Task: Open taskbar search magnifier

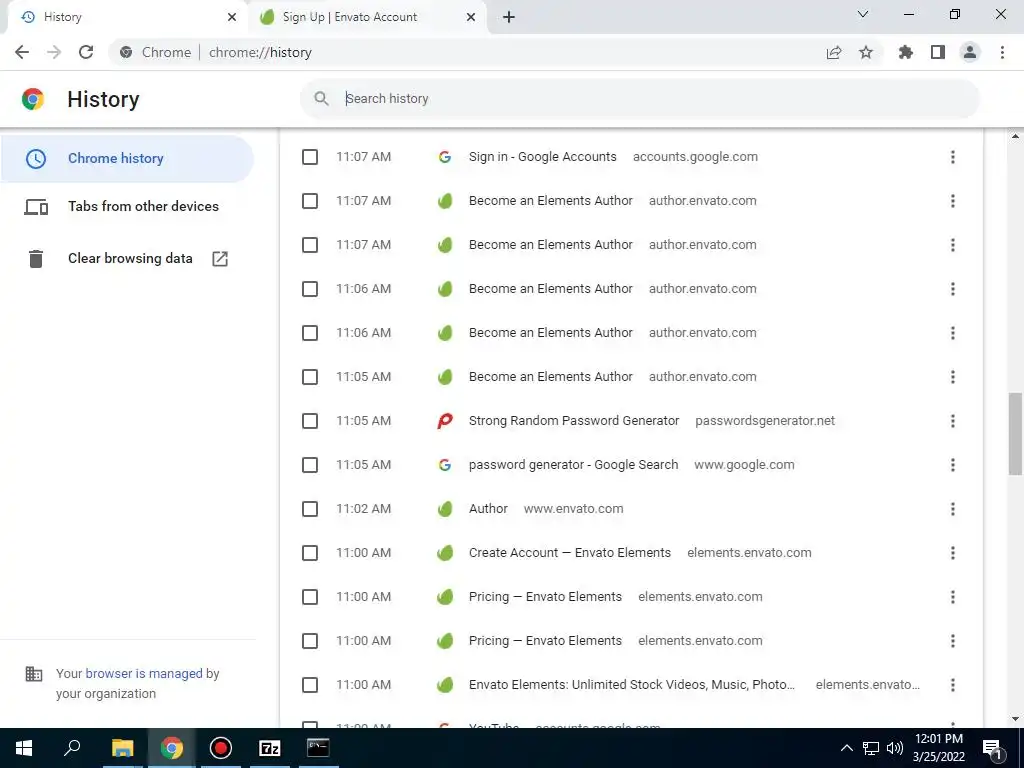Action: 72,748
